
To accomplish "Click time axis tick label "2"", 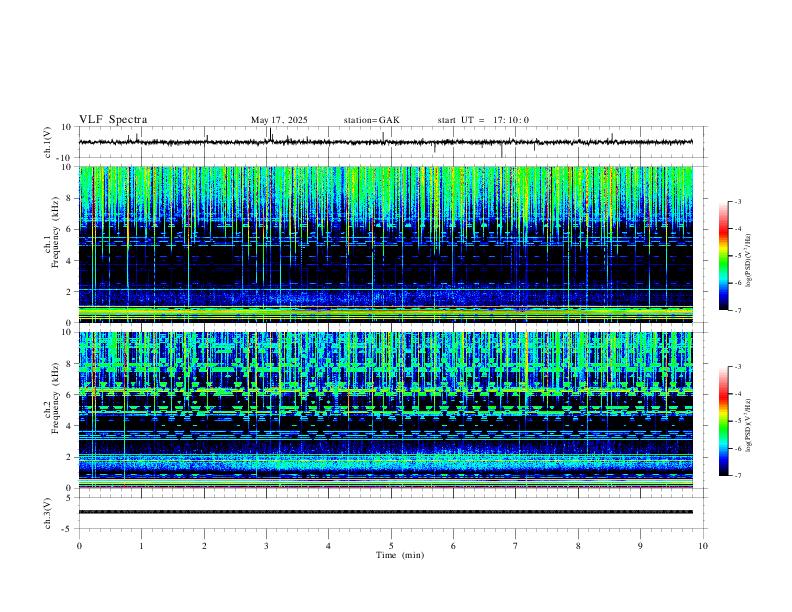I will click(204, 546).
